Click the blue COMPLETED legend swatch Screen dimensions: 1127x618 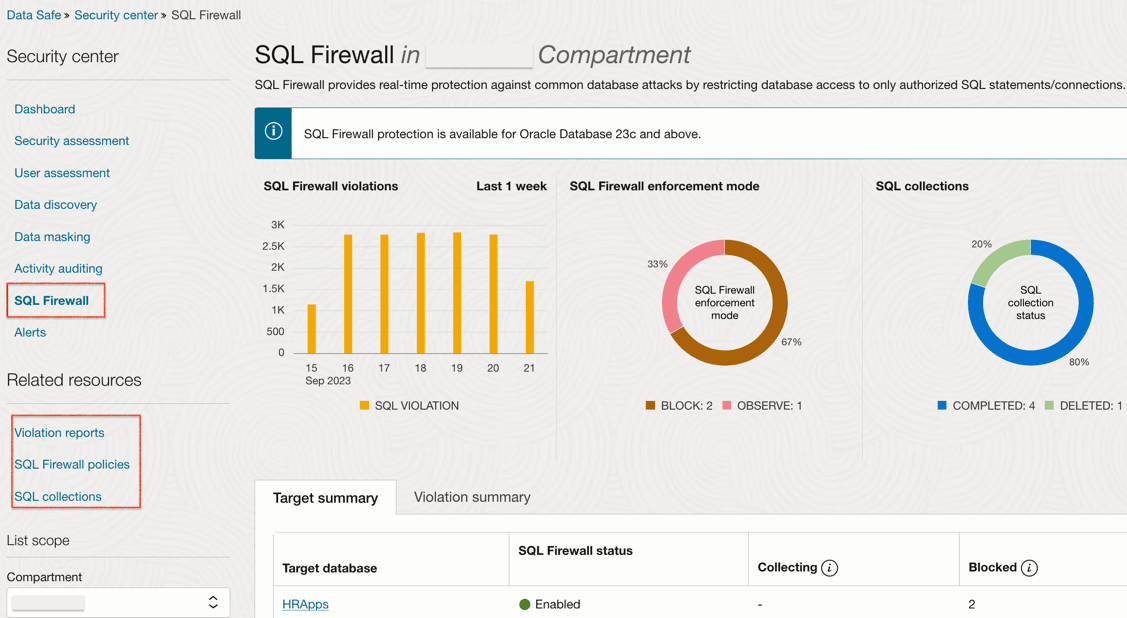coord(942,406)
